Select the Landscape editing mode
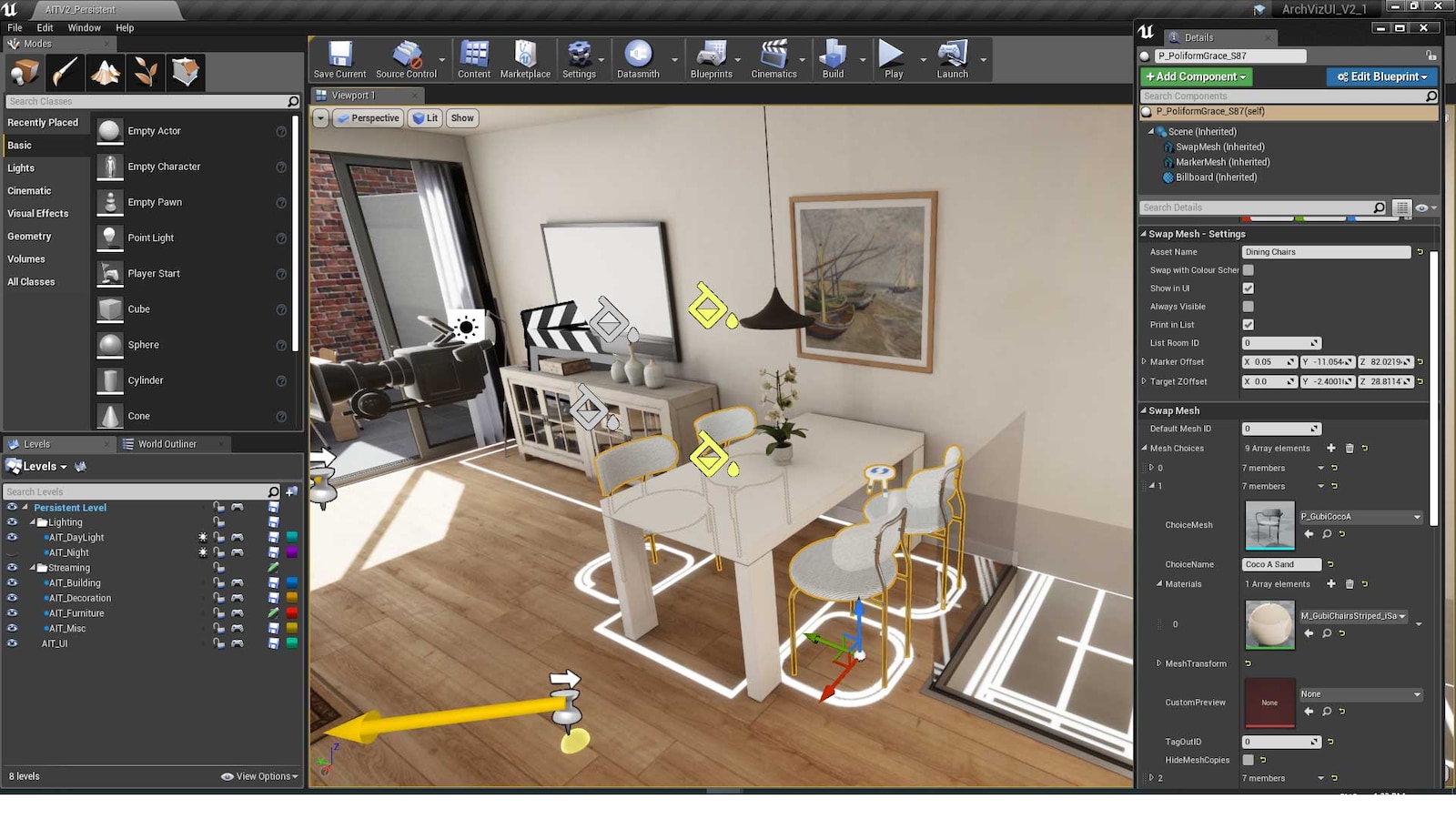Image resolution: width=1456 pixels, height=819 pixels. pyautogui.click(x=105, y=71)
